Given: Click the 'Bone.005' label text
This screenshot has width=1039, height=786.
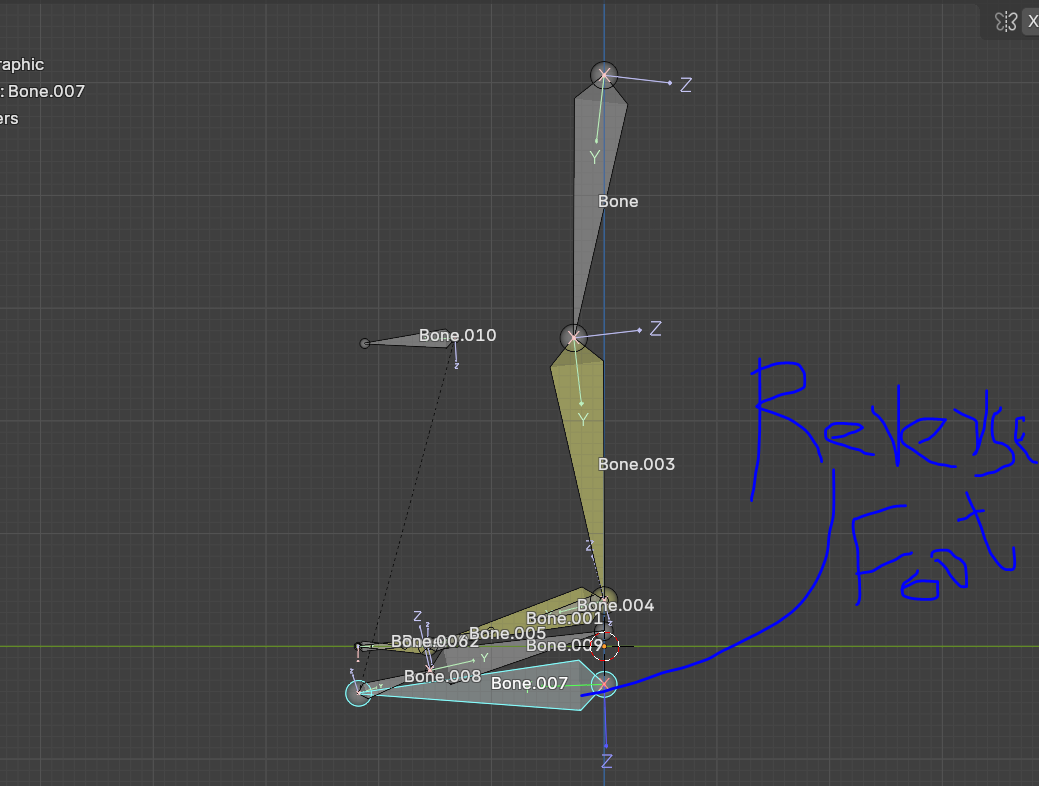Looking at the screenshot, I should (508, 634).
